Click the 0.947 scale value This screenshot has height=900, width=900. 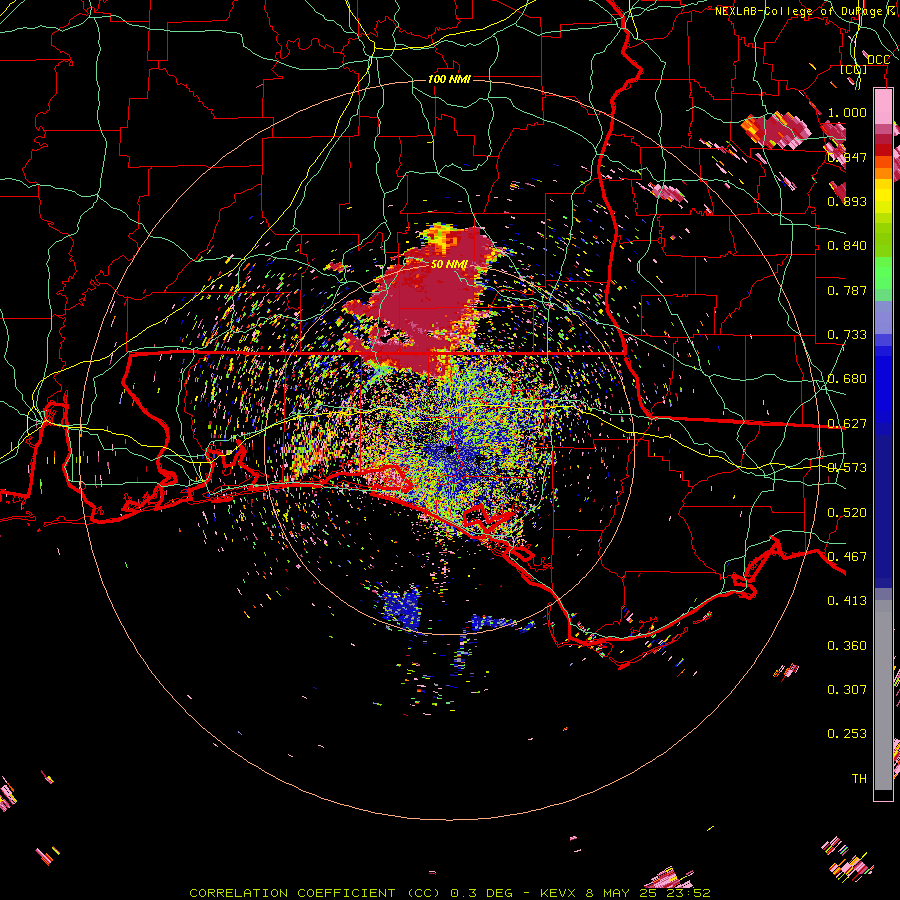[x=847, y=157]
